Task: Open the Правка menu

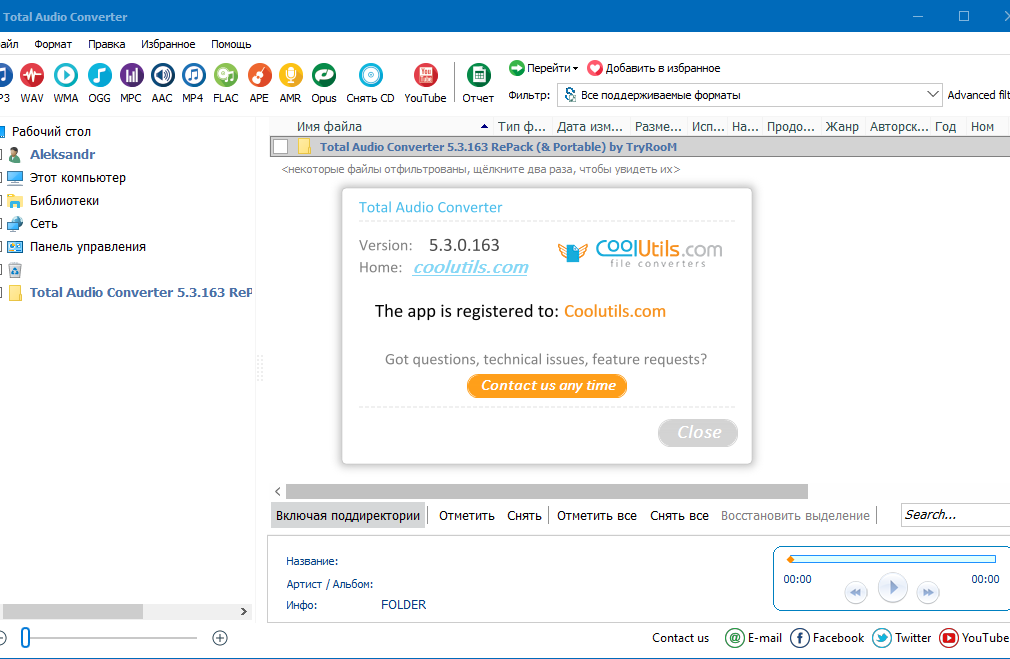Action: (x=106, y=44)
